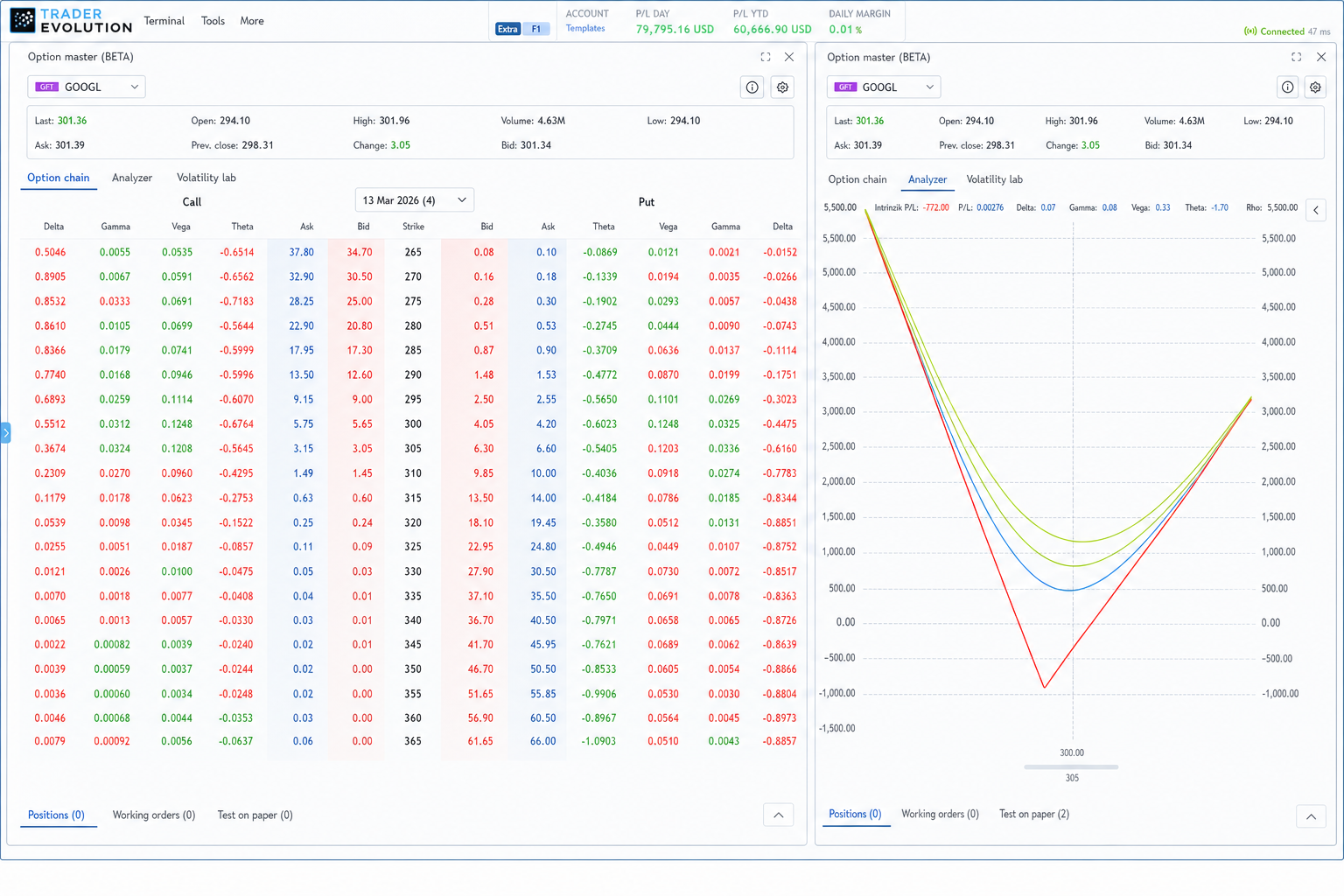1344x896 pixels.
Task: Click put ask 66.00 at strike 365
Action: click(x=542, y=741)
